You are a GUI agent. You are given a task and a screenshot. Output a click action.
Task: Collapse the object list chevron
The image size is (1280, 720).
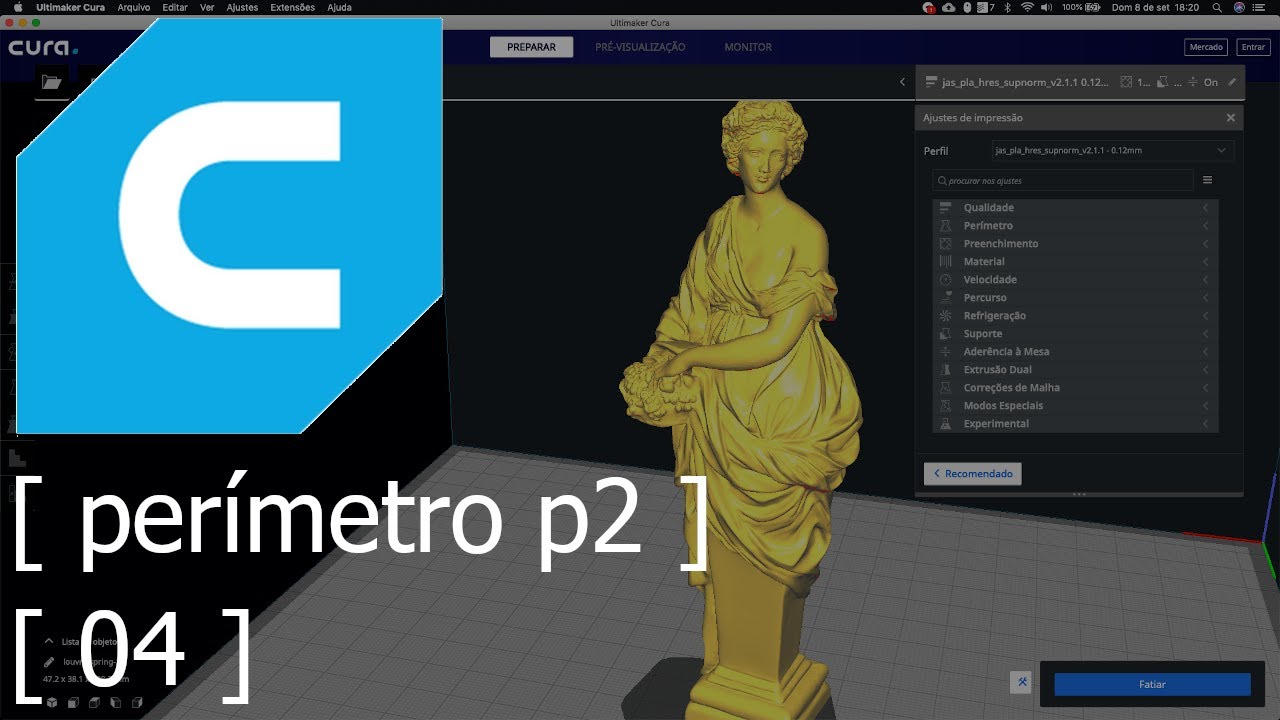[x=49, y=642]
